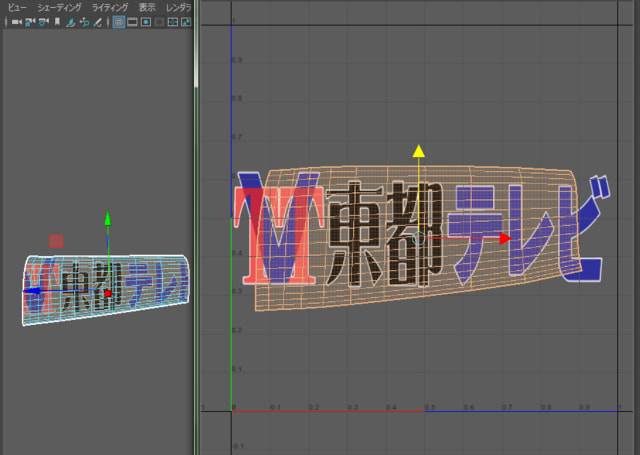Toggle the Resolution Gate icon

[x=146, y=22]
